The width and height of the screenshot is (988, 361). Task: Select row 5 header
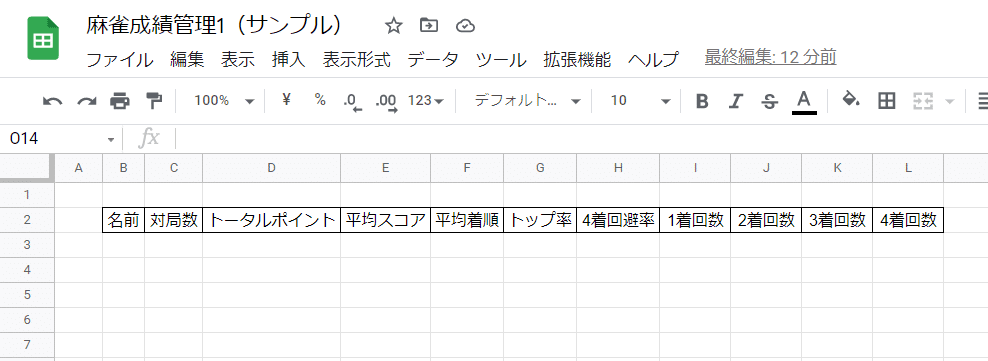tap(27, 295)
